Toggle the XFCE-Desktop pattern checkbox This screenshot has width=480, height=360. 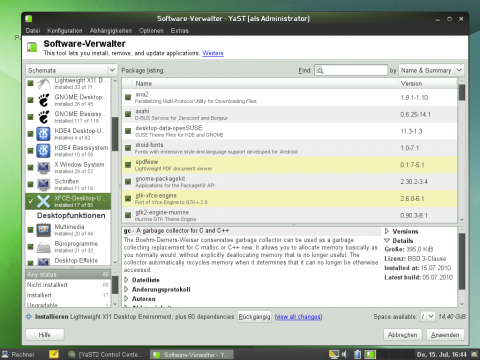pos(31,201)
